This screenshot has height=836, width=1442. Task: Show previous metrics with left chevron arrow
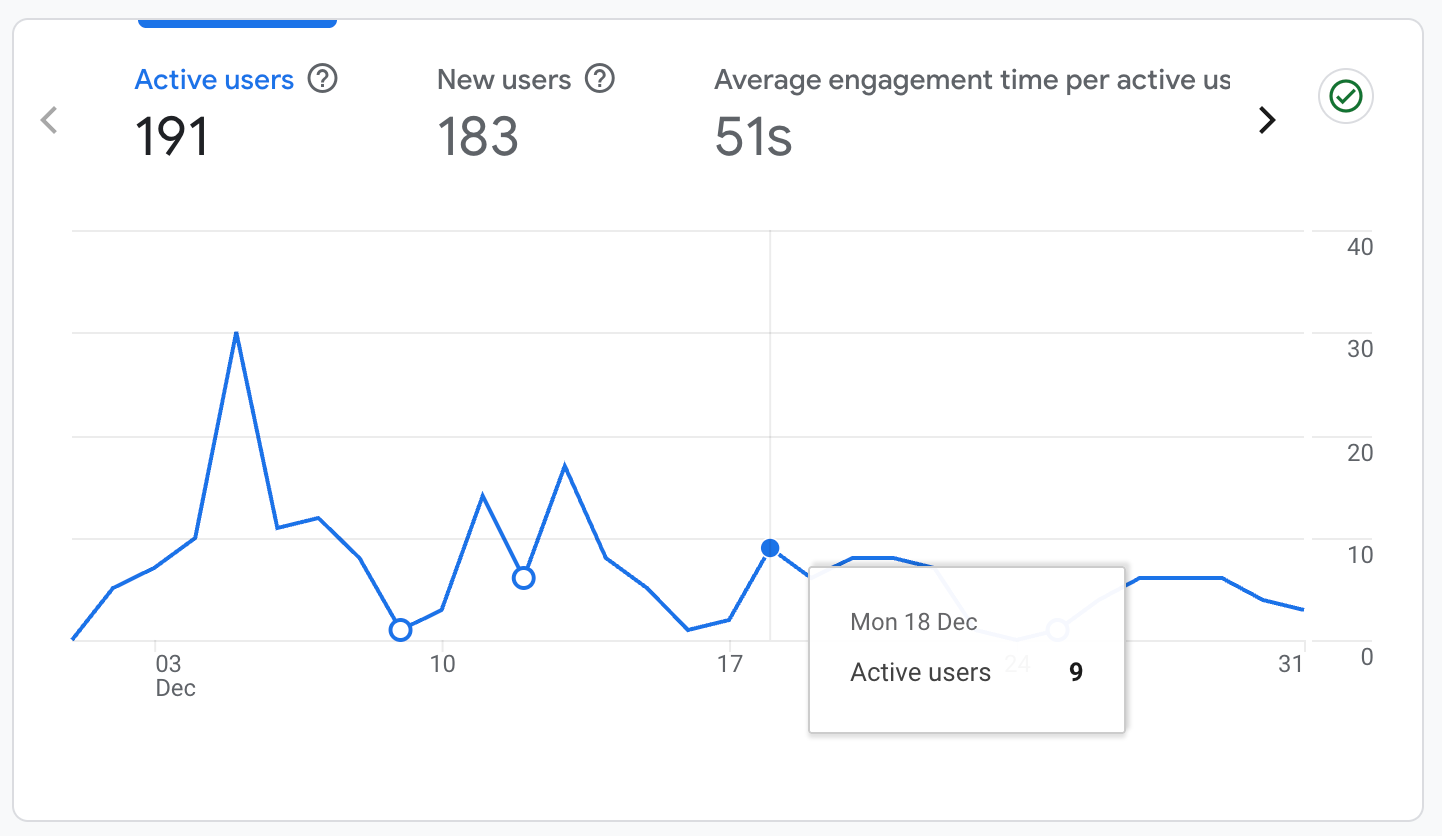tap(49, 120)
